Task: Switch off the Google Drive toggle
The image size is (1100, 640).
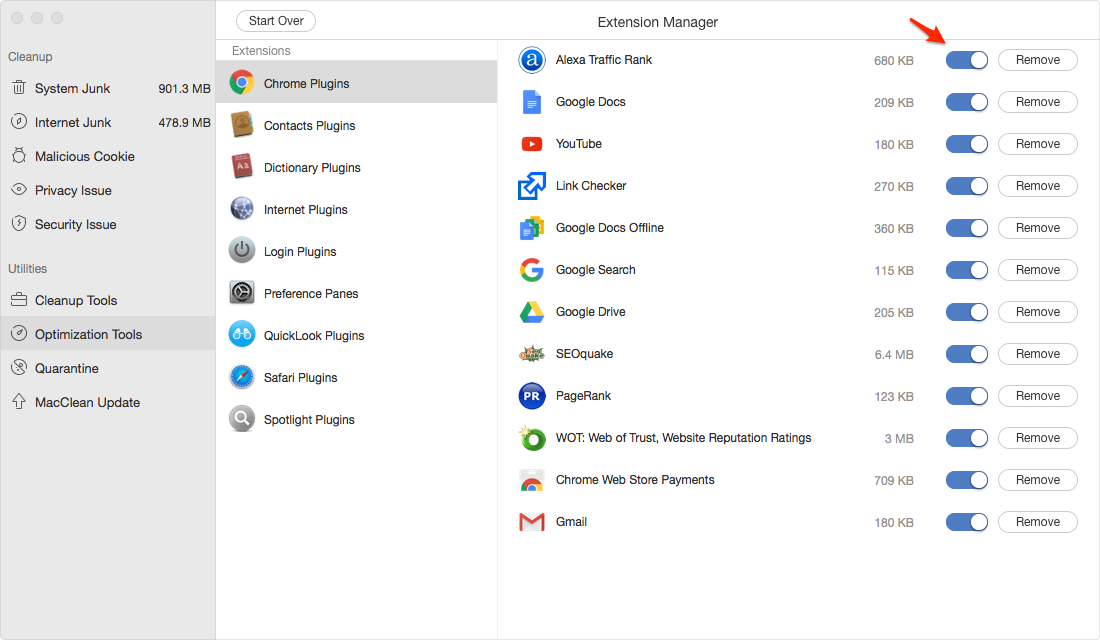Action: [x=967, y=312]
